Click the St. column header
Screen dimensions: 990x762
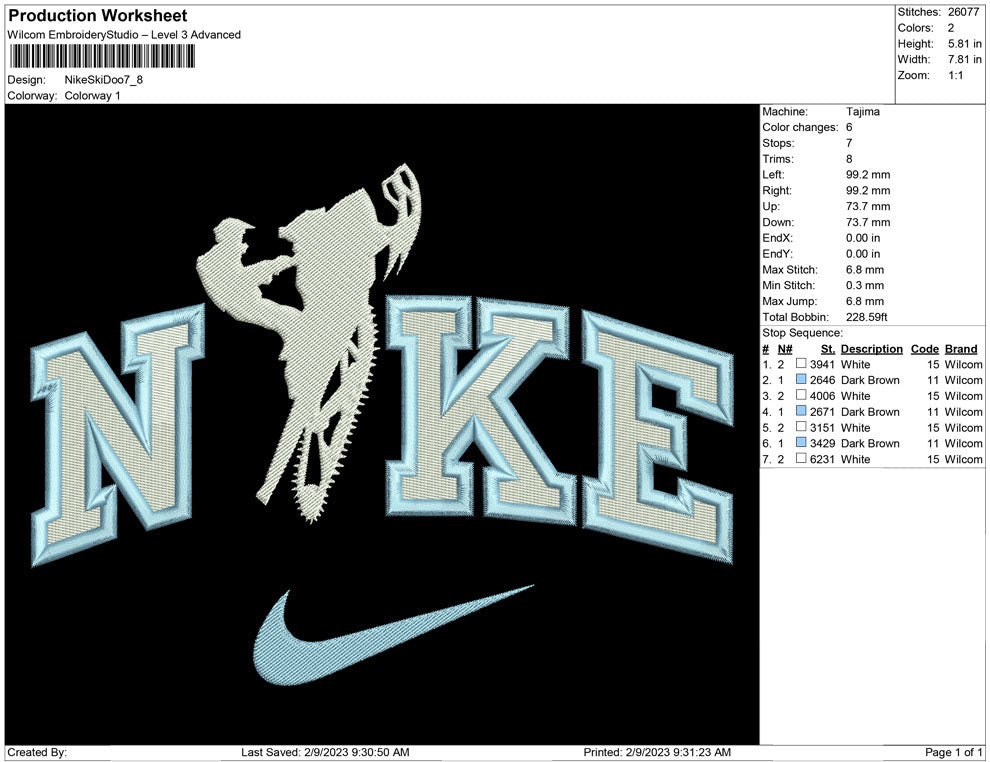pyautogui.click(x=828, y=349)
